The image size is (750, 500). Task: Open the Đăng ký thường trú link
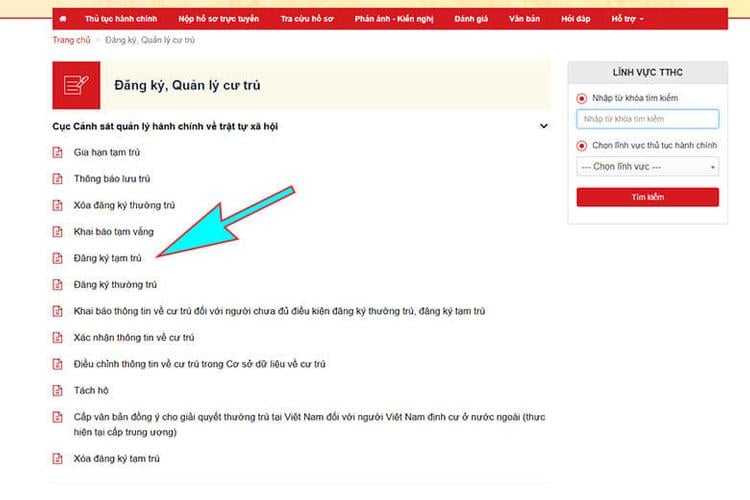(x=115, y=285)
